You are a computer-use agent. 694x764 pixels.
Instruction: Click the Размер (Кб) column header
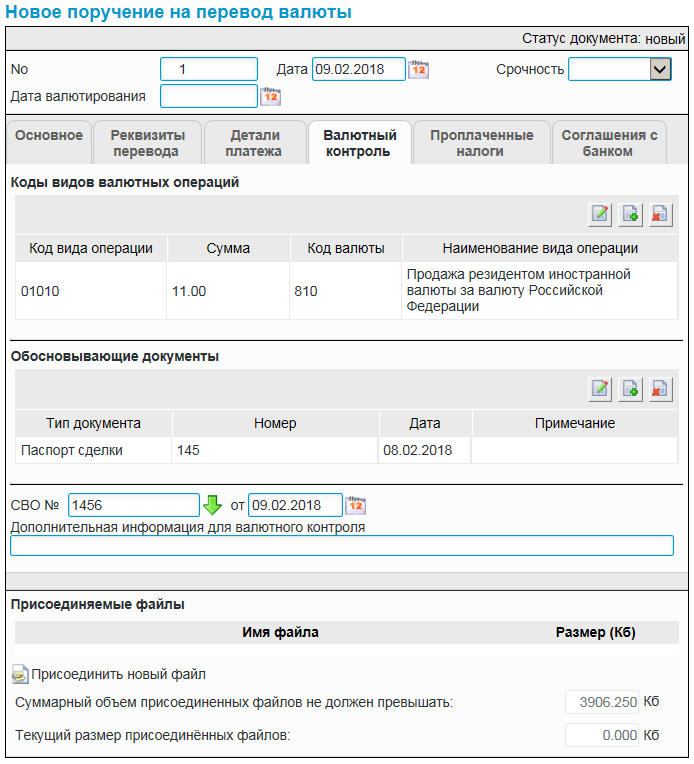coord(596,632)
